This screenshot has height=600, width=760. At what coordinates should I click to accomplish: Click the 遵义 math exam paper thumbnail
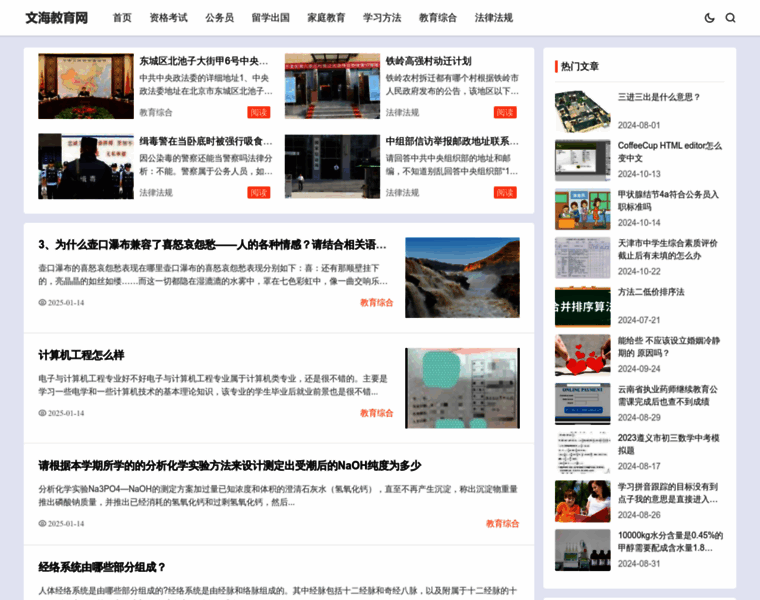click(x=583, y=453)
